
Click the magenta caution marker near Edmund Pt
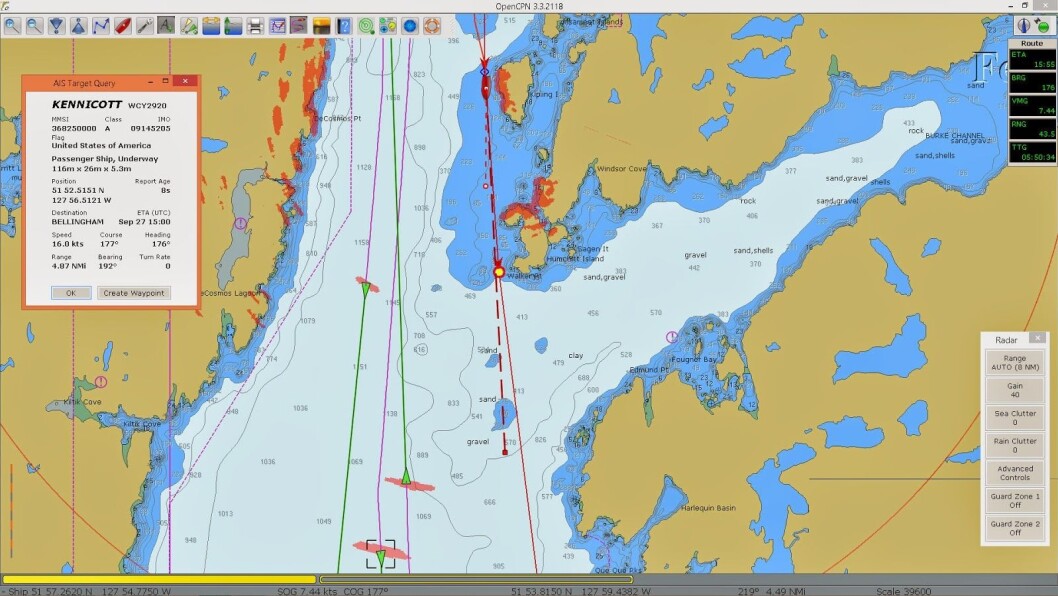[671, 337]
